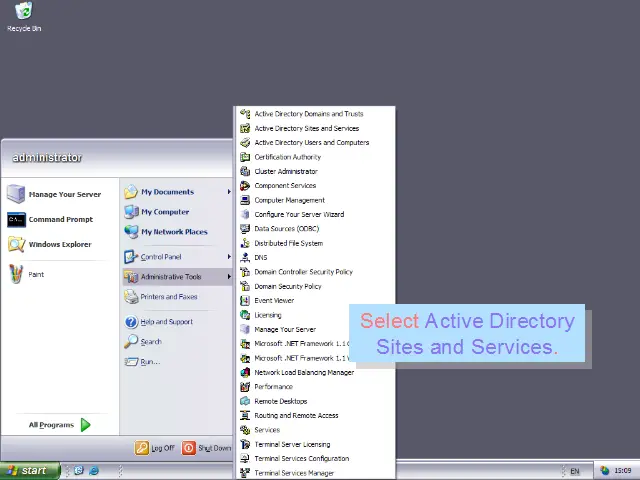Screen dimensions: 640x480
Task: Launch Cluster Administrator icon
Action: pos(245,171)
